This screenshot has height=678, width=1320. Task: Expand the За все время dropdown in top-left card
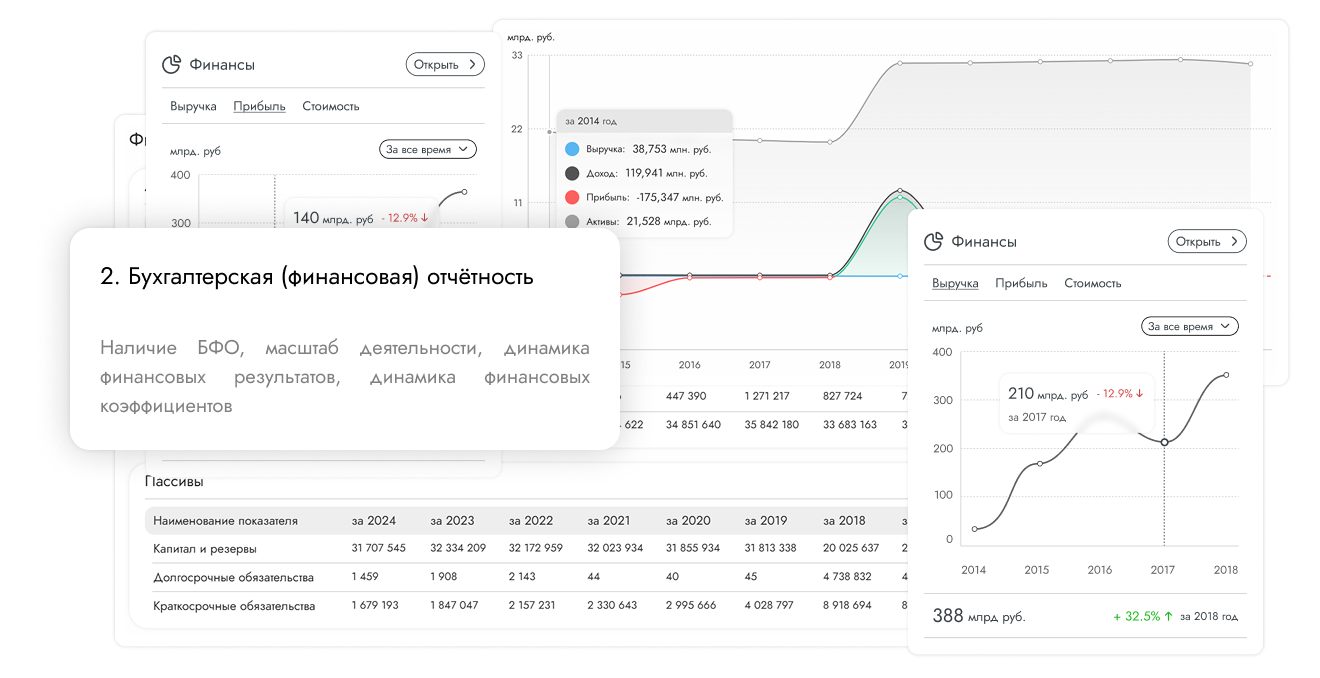click(428, 149)
